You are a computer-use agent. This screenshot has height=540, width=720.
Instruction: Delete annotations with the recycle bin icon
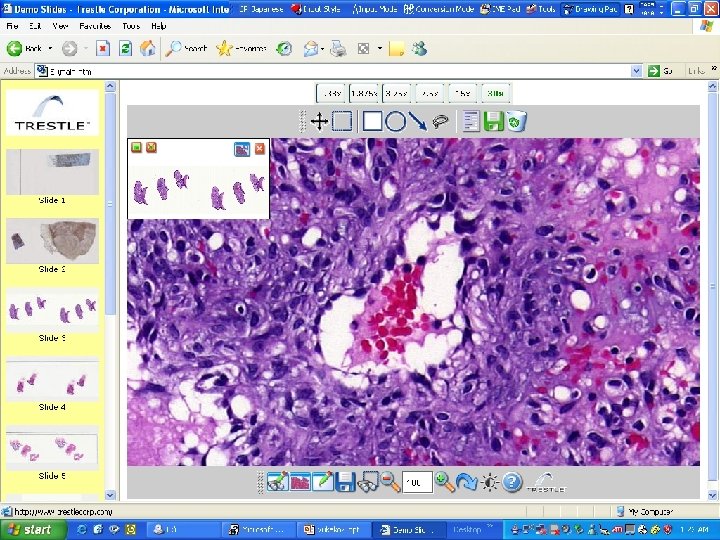pos(517,122)
